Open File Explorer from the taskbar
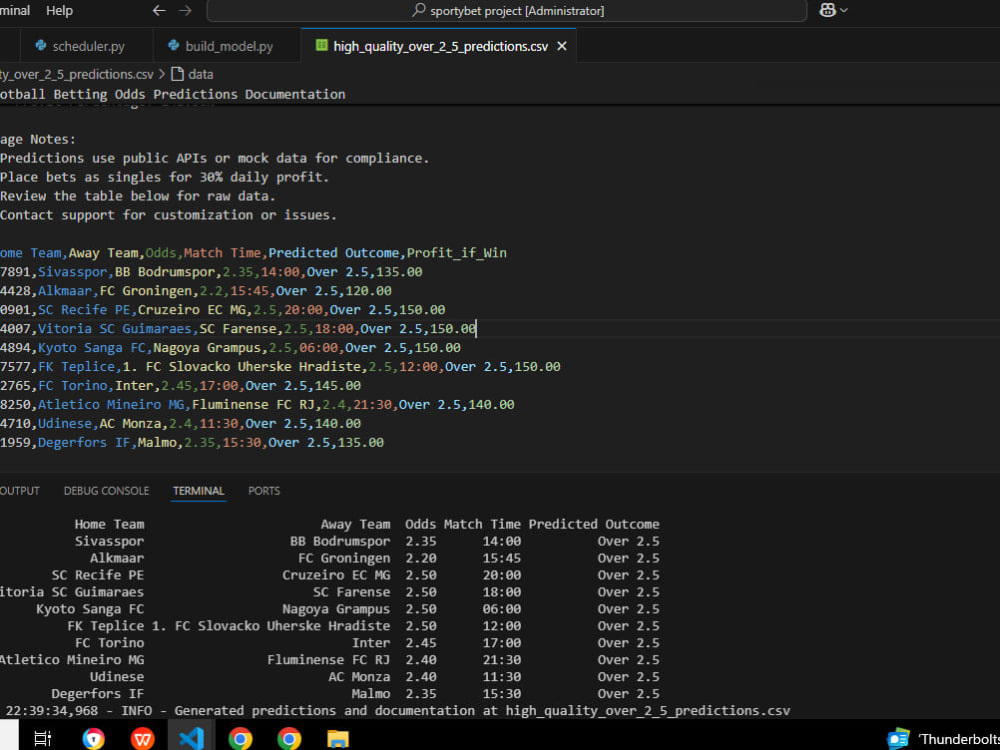The width and height of the screenshot is (1000, 750). click(338, 739)
